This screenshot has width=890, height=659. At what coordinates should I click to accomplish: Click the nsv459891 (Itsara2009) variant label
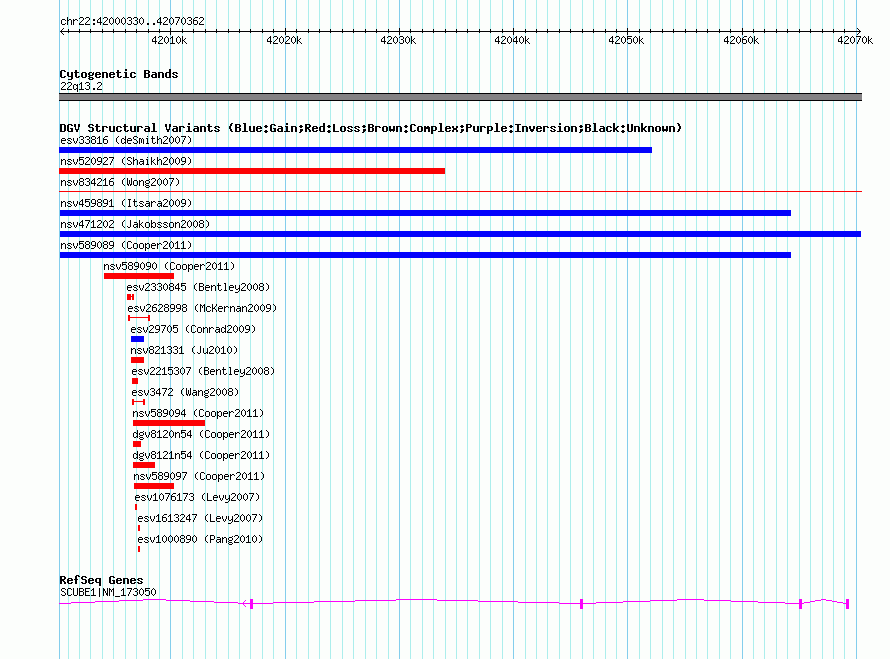(125, 203)
